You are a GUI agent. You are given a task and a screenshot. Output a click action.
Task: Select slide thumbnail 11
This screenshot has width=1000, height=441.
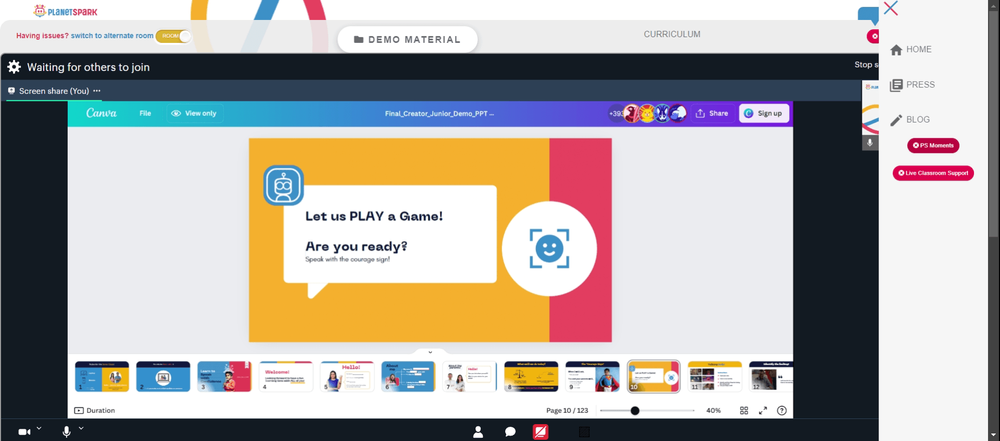tap(715, 377)
